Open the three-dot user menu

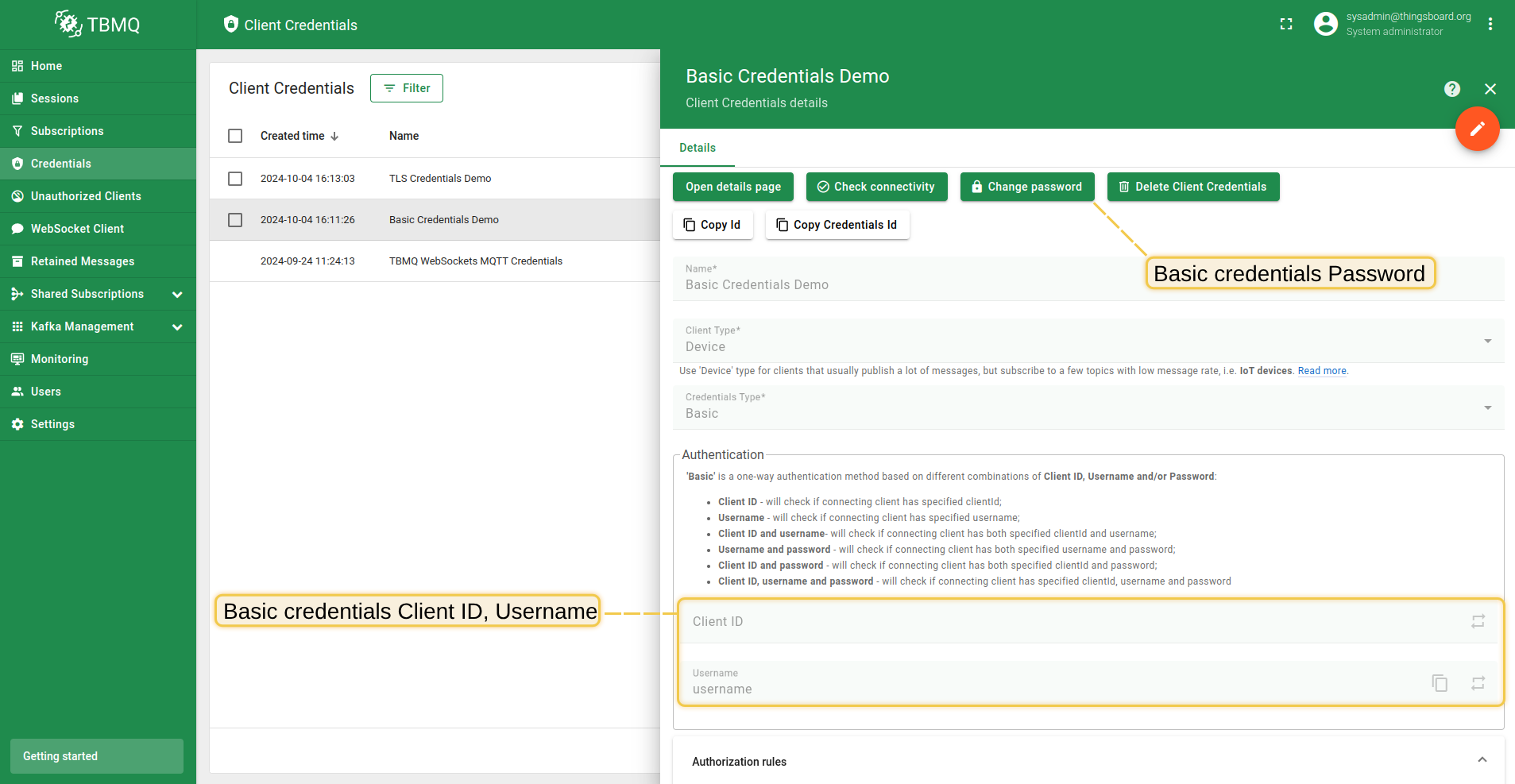(x=1490, y=25)
